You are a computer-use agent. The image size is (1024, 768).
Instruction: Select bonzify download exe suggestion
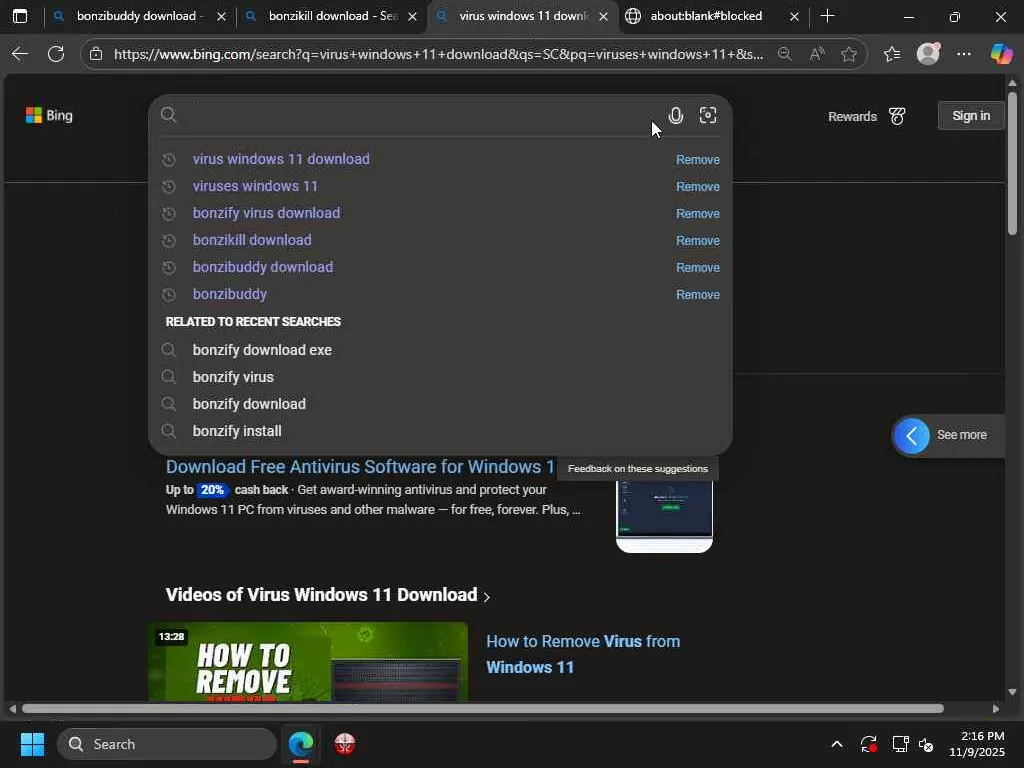262,350
